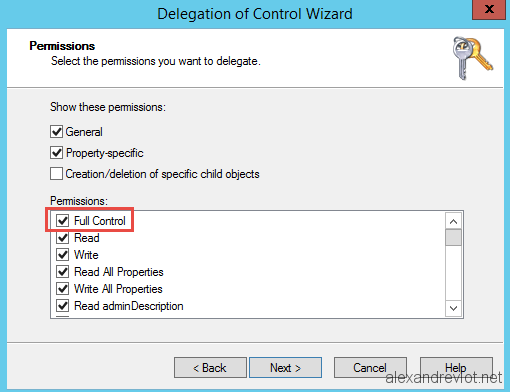Close the Delegation of Control Wizard
Viewport: 510px width, 392px height.
(489, 9)
